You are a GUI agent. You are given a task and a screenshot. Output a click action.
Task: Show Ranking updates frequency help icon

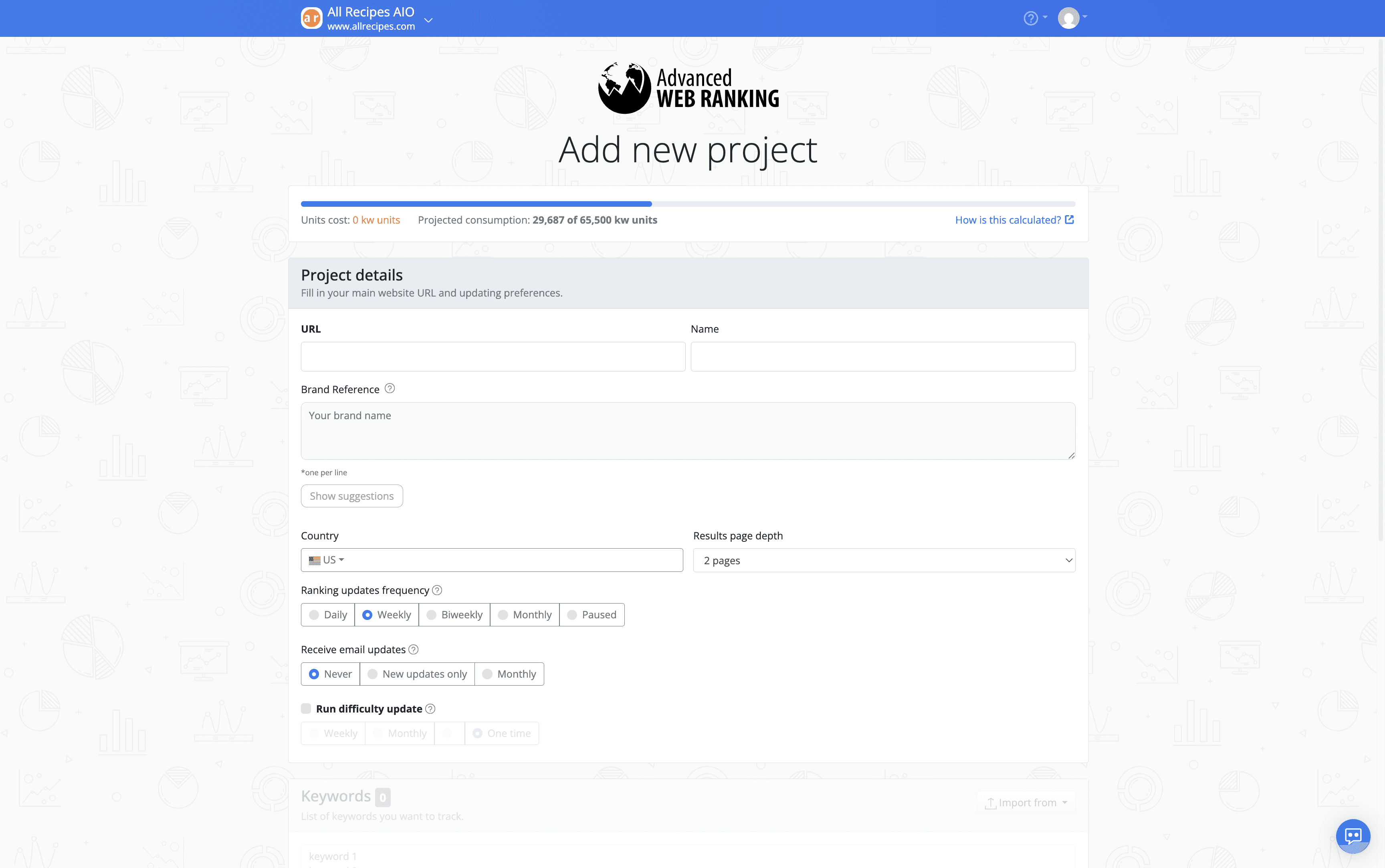pyautogui.click(x=437, y=590)
